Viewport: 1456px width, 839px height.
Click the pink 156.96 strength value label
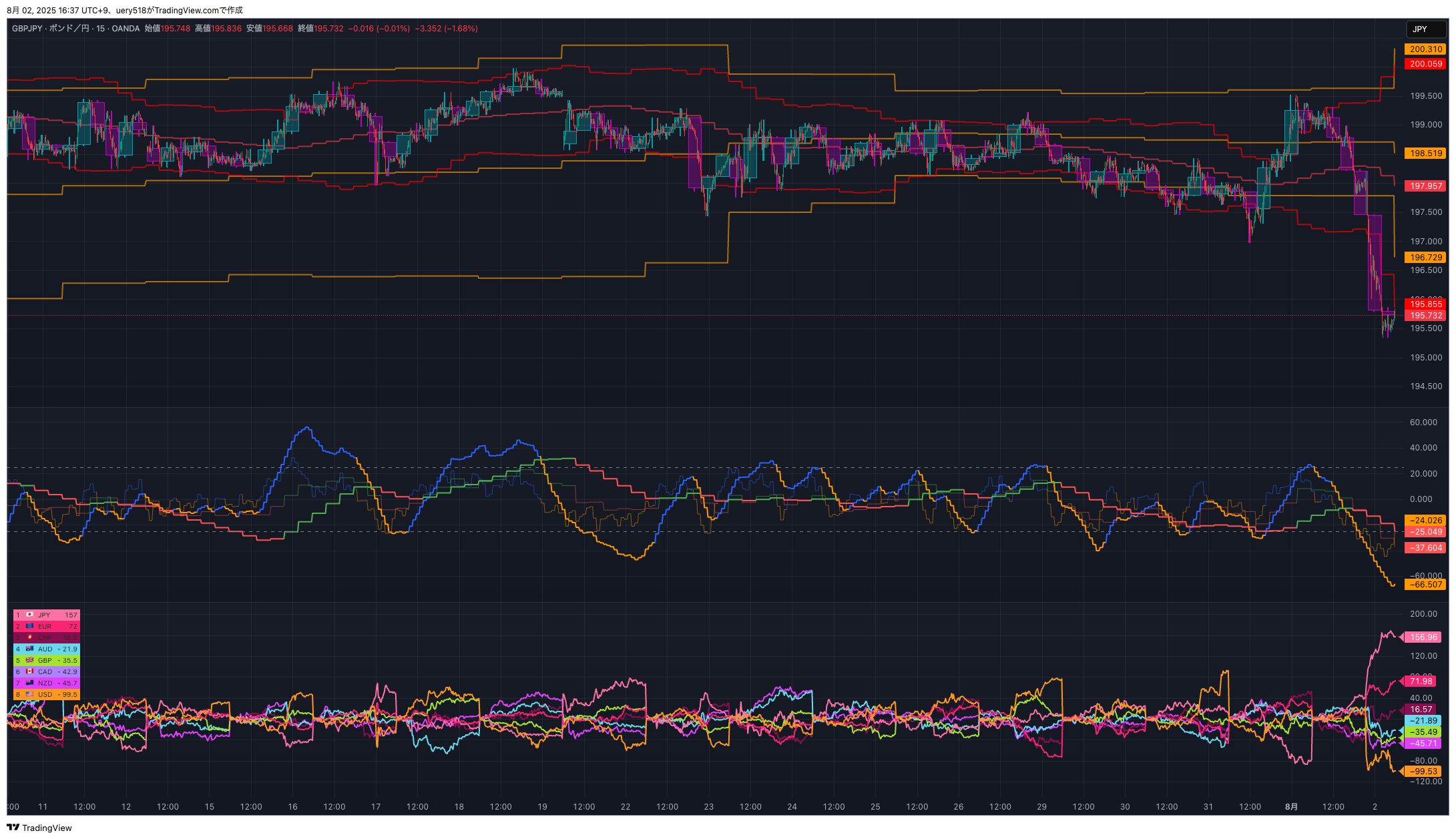[1423, 637]
